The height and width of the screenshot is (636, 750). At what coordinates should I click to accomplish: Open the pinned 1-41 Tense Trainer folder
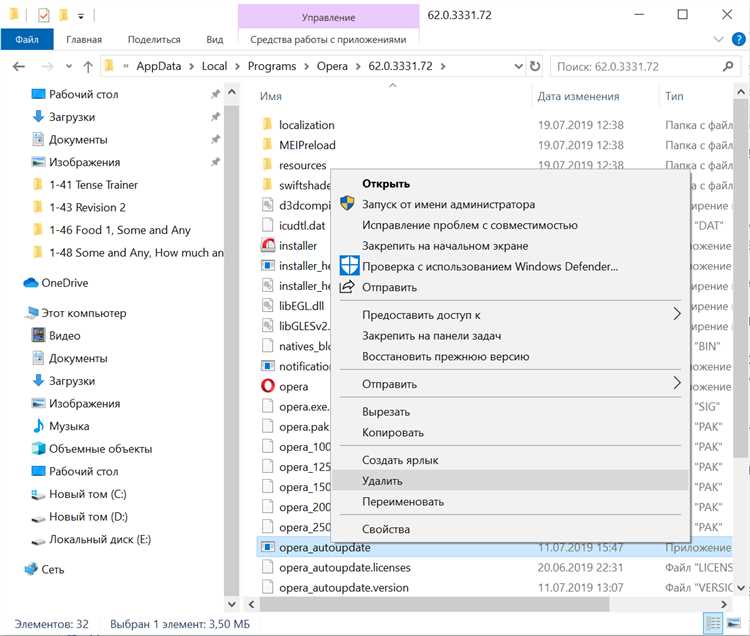pos(93,185)
